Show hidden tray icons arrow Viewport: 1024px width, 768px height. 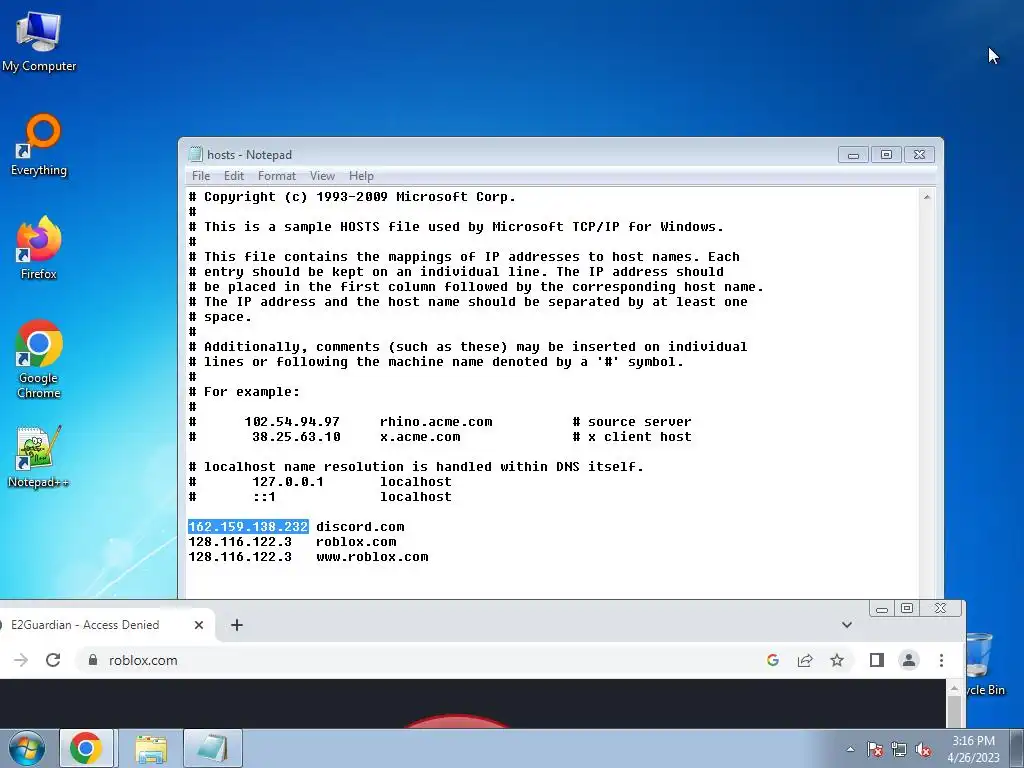pos(850,749)
